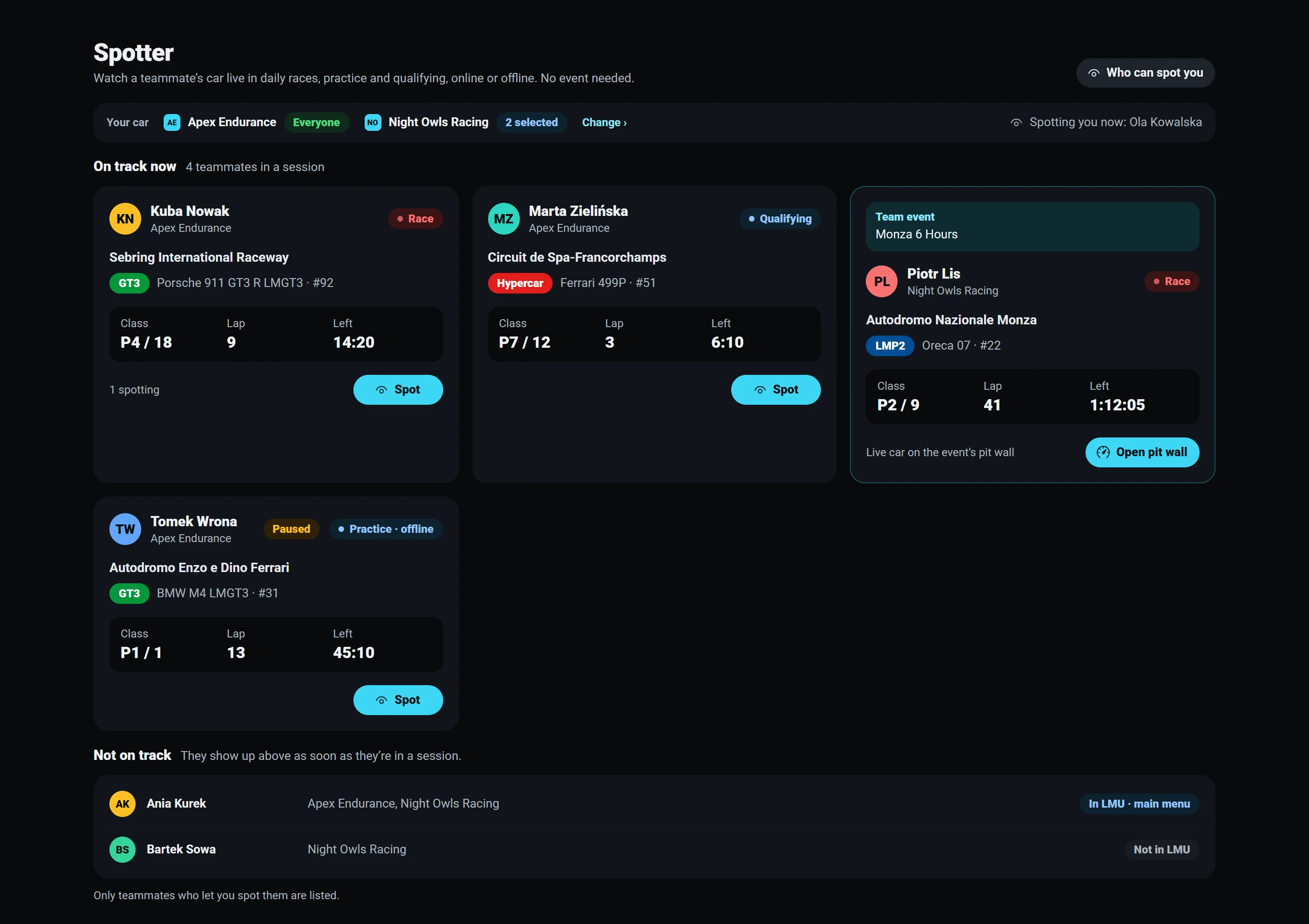Click 'Sebring International Raceway' track name
Screen dimensions: 1309x924
pos(199,258)
